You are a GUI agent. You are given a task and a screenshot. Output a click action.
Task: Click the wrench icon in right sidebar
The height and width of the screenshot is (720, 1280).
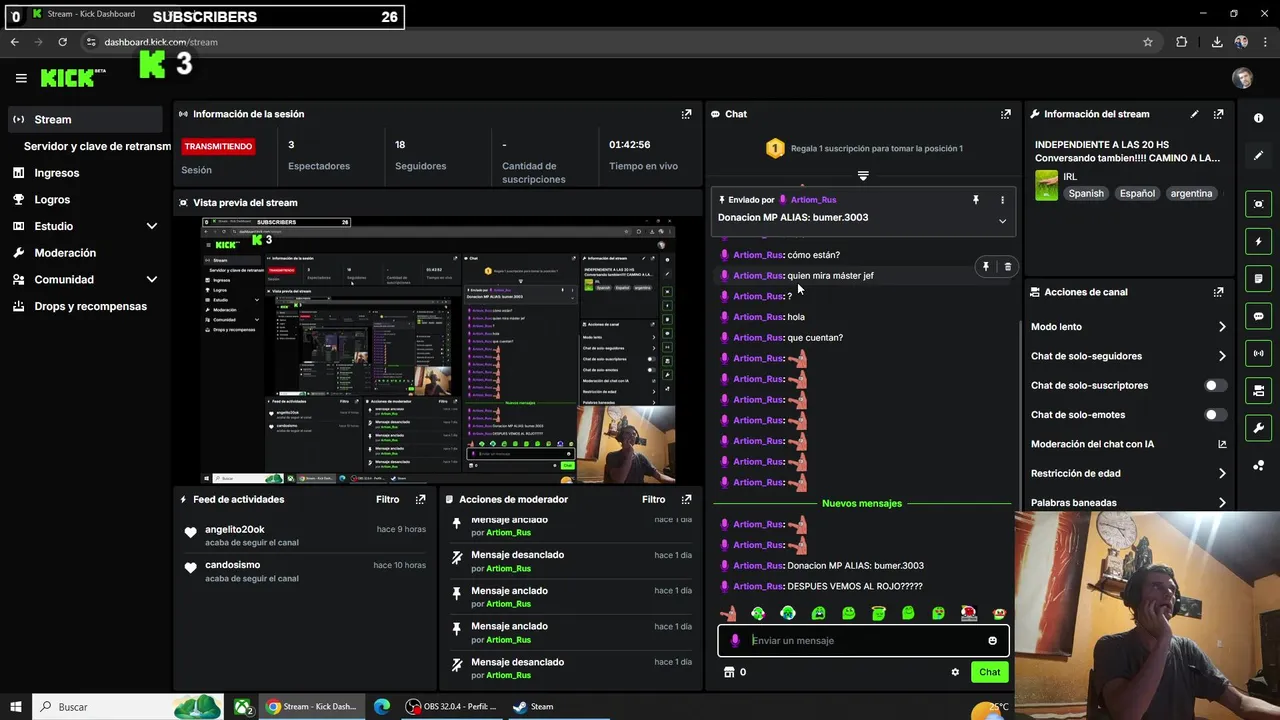tap(1258, 428)
